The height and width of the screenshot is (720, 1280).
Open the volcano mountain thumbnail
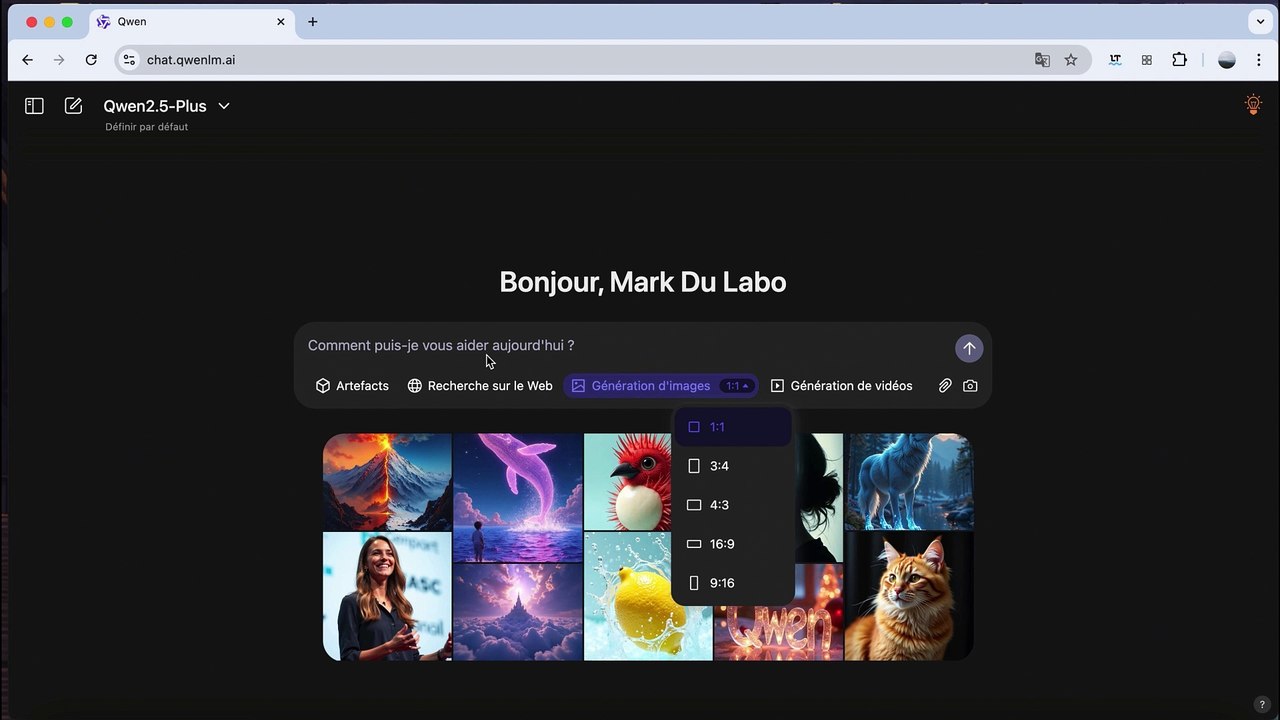(x=387, y=482)
